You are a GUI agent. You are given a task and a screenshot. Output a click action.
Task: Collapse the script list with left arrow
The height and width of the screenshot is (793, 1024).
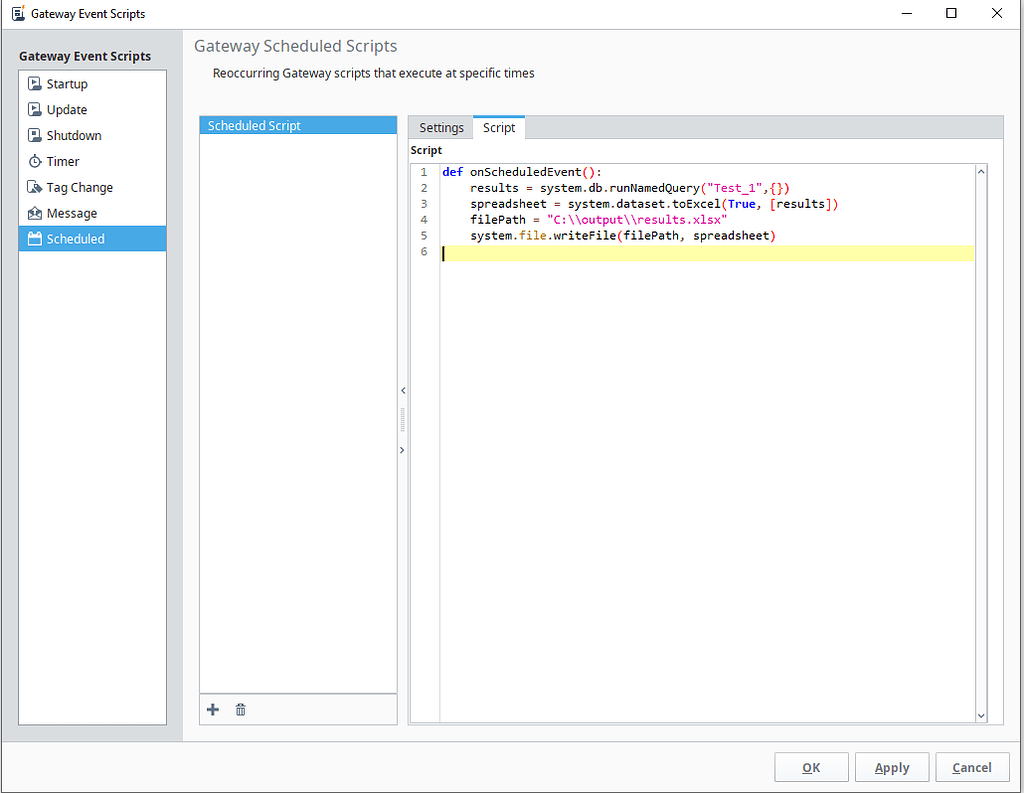coord(403,391)
